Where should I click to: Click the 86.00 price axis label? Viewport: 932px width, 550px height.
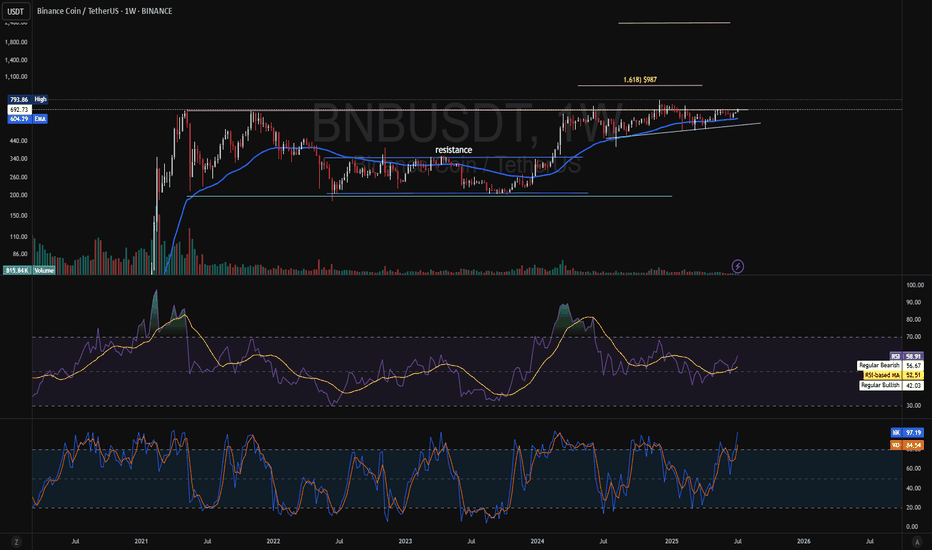point(20,254)
